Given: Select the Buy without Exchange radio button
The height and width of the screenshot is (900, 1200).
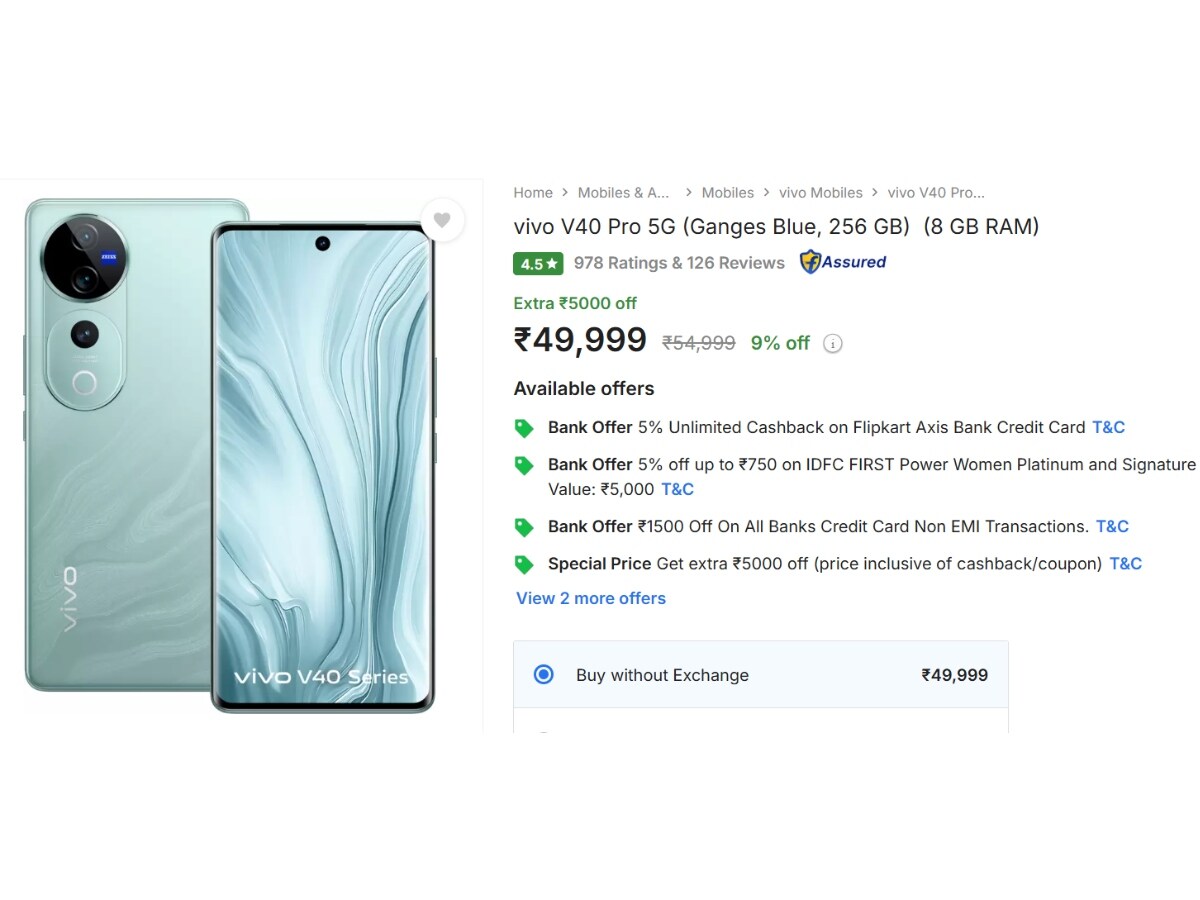Looking at the screenshot, I should click(x=543, y=675).
